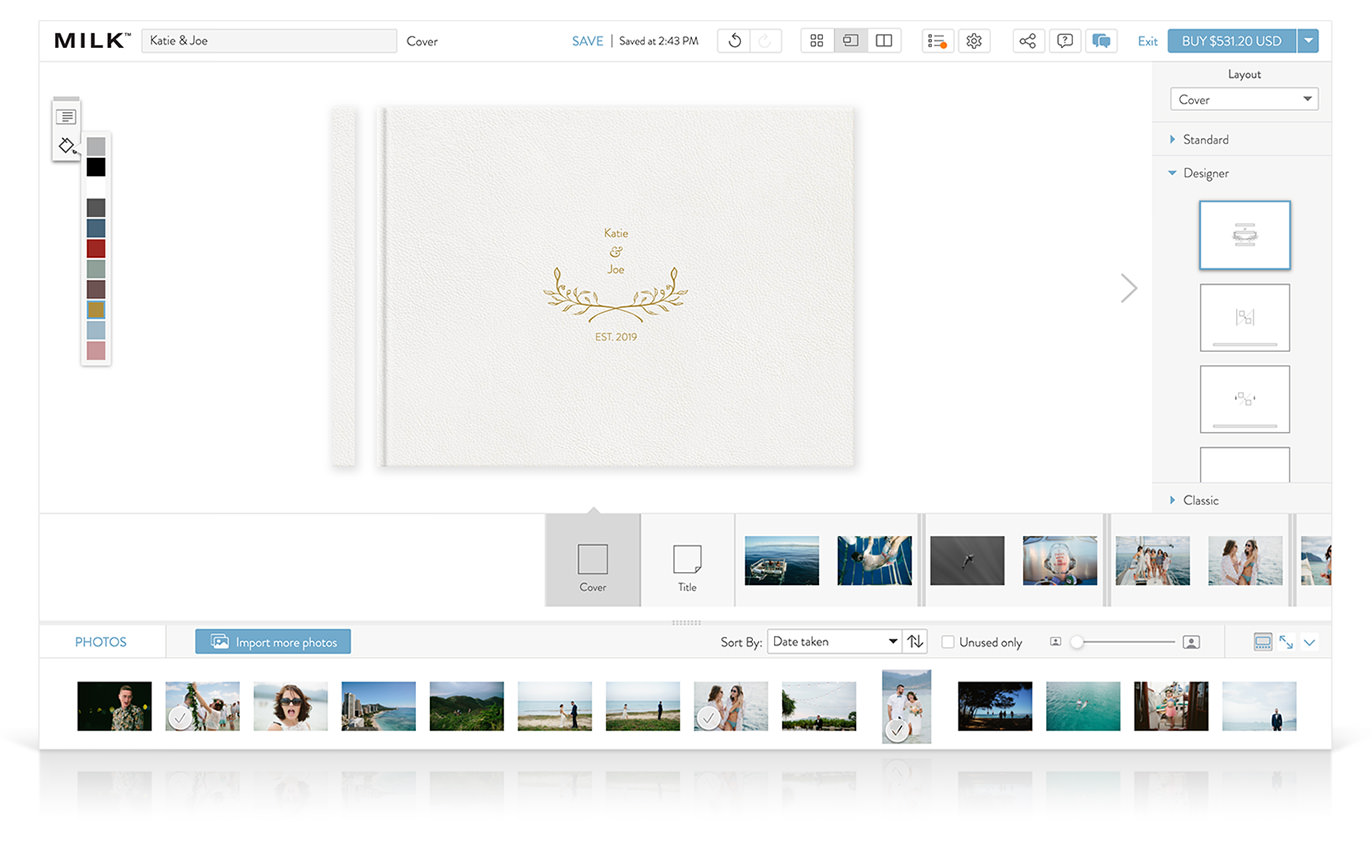
Task: Select photo of woman in sunglasses
Action: [x=290, y=706]
